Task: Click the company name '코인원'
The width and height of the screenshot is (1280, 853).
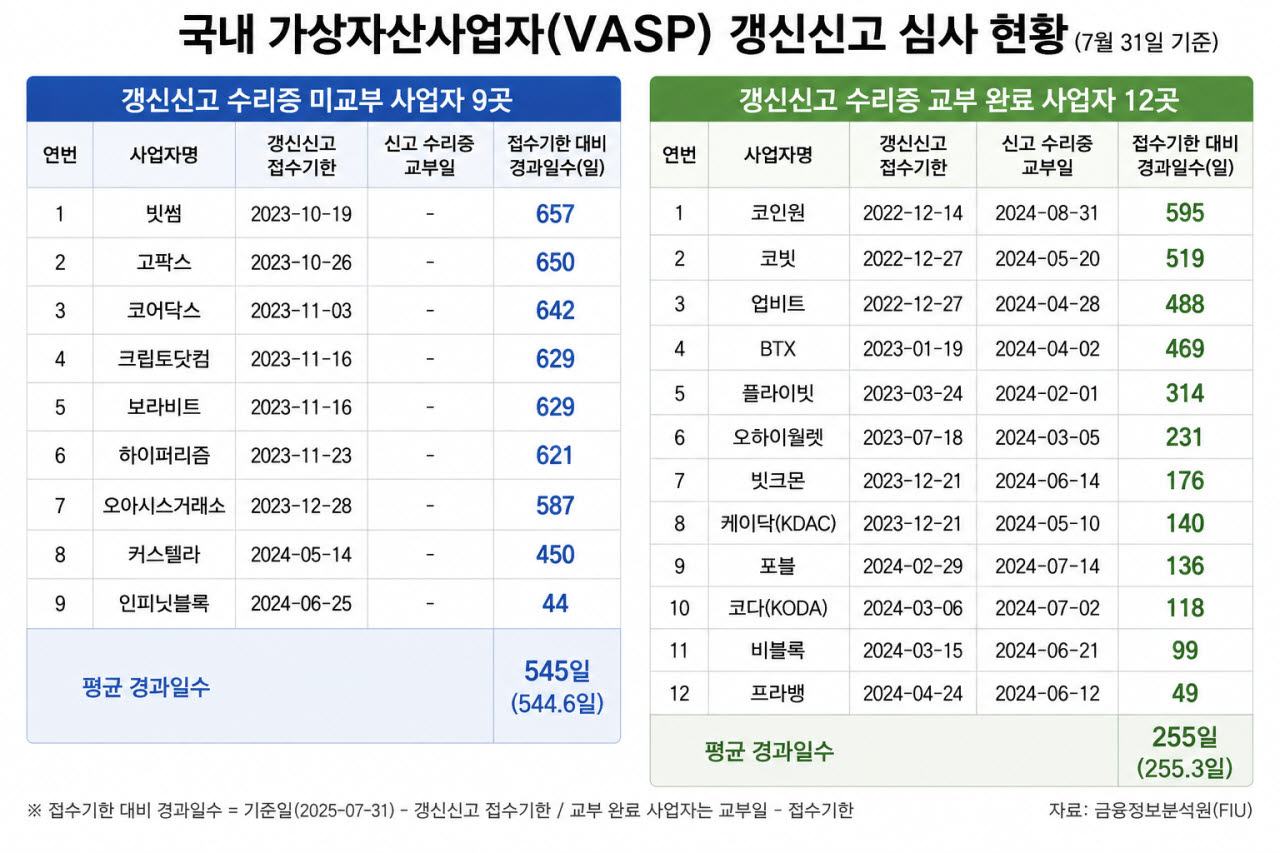Action: click(778, 213)
